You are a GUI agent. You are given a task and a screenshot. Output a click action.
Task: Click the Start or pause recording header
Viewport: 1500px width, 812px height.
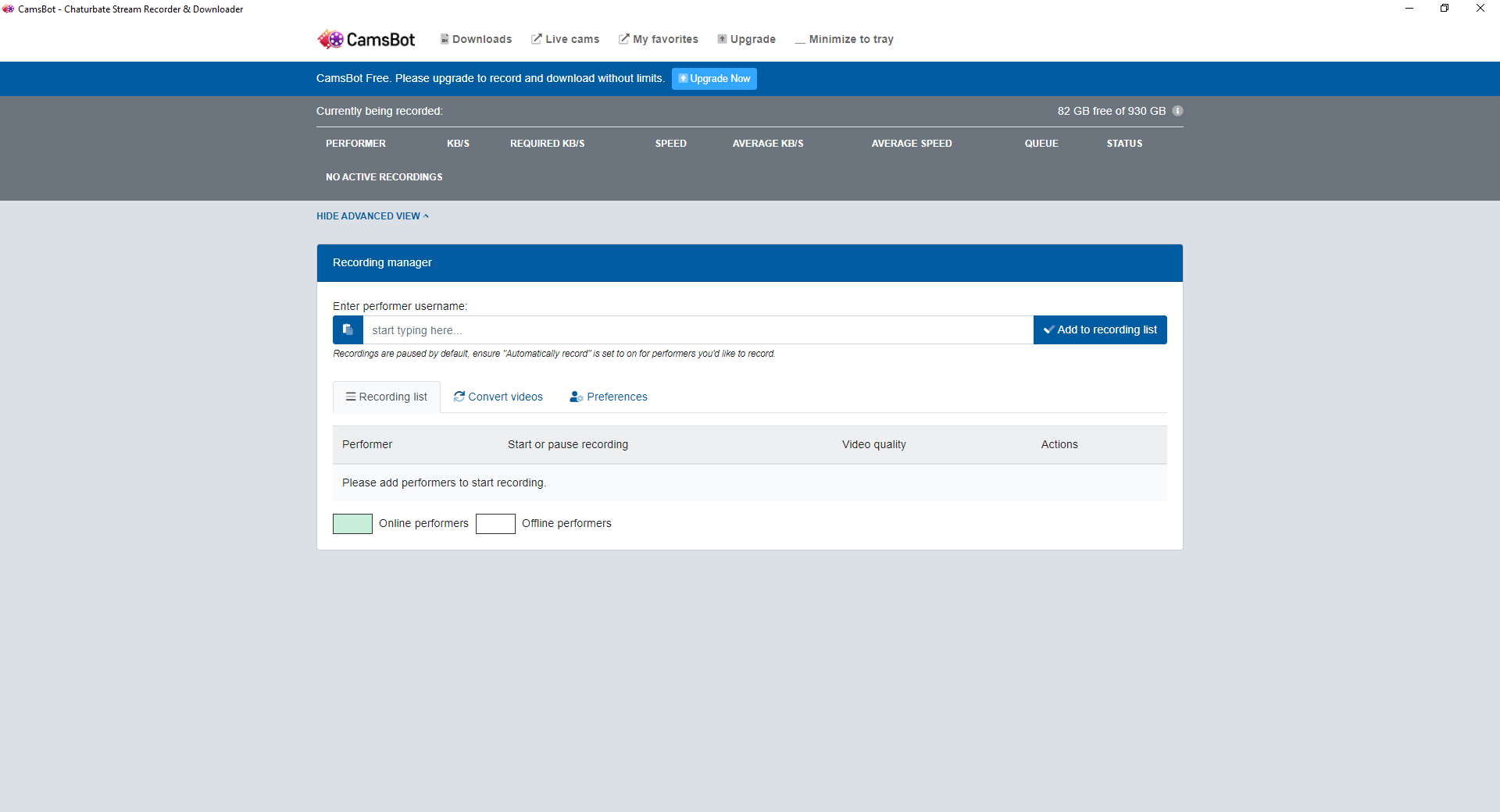568,444
